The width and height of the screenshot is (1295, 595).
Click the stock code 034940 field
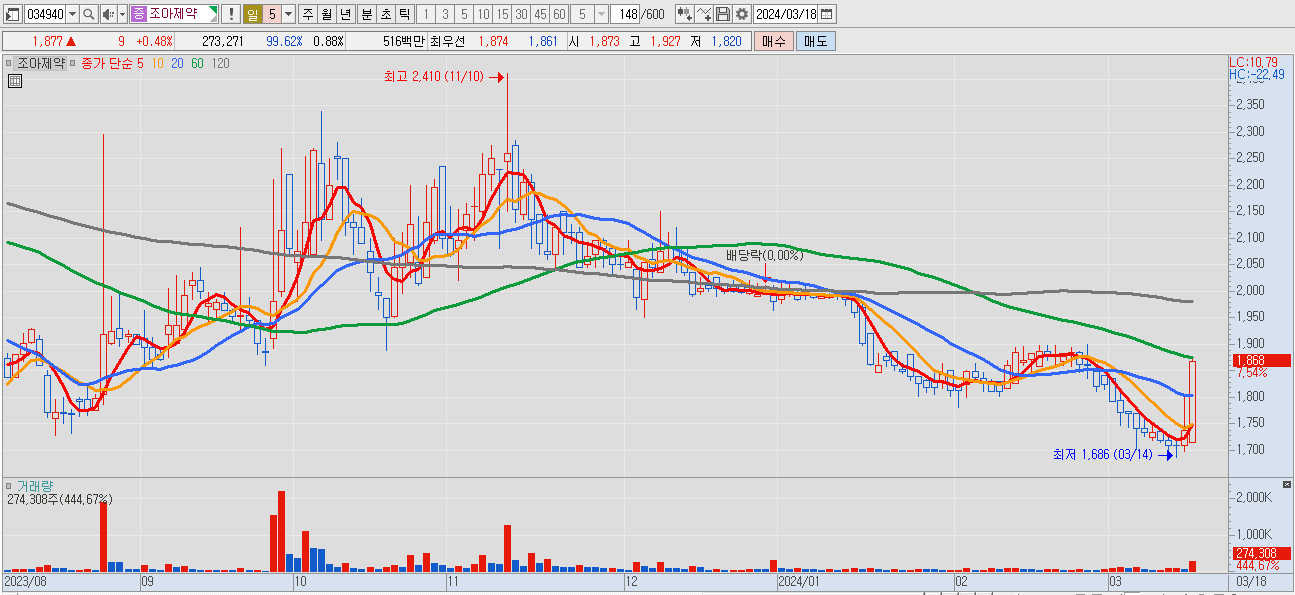[44, 14]
